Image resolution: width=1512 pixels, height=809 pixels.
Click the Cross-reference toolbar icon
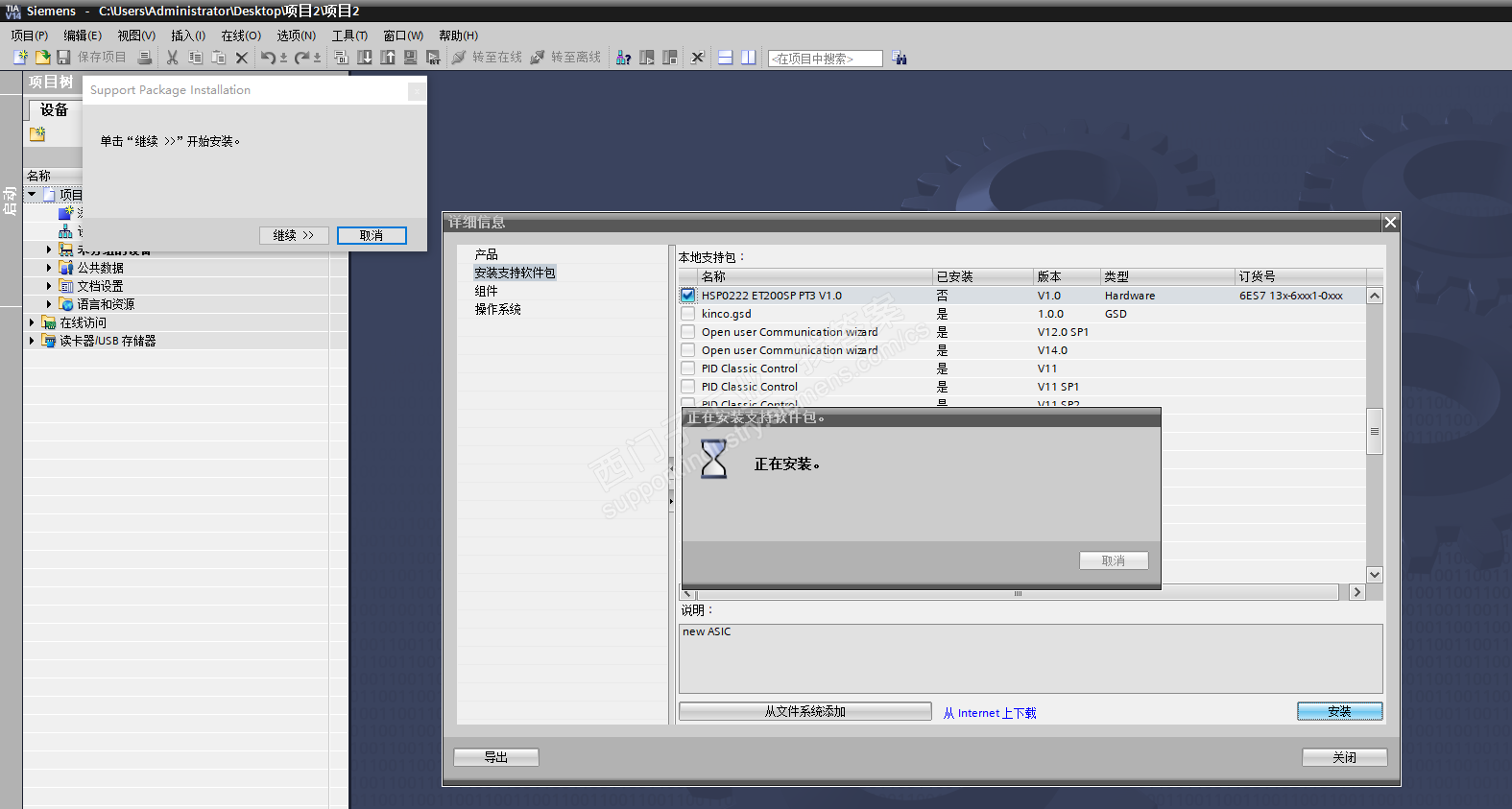pos(698,58)
